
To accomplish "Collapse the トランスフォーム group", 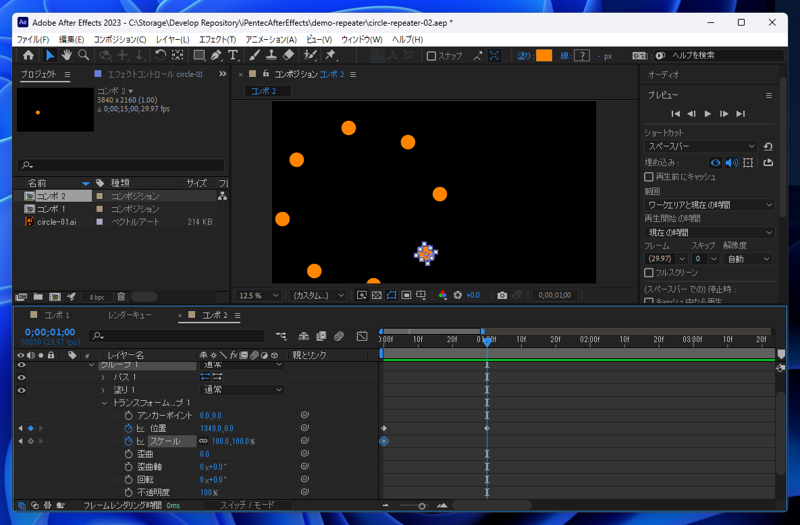I will 103,403.
